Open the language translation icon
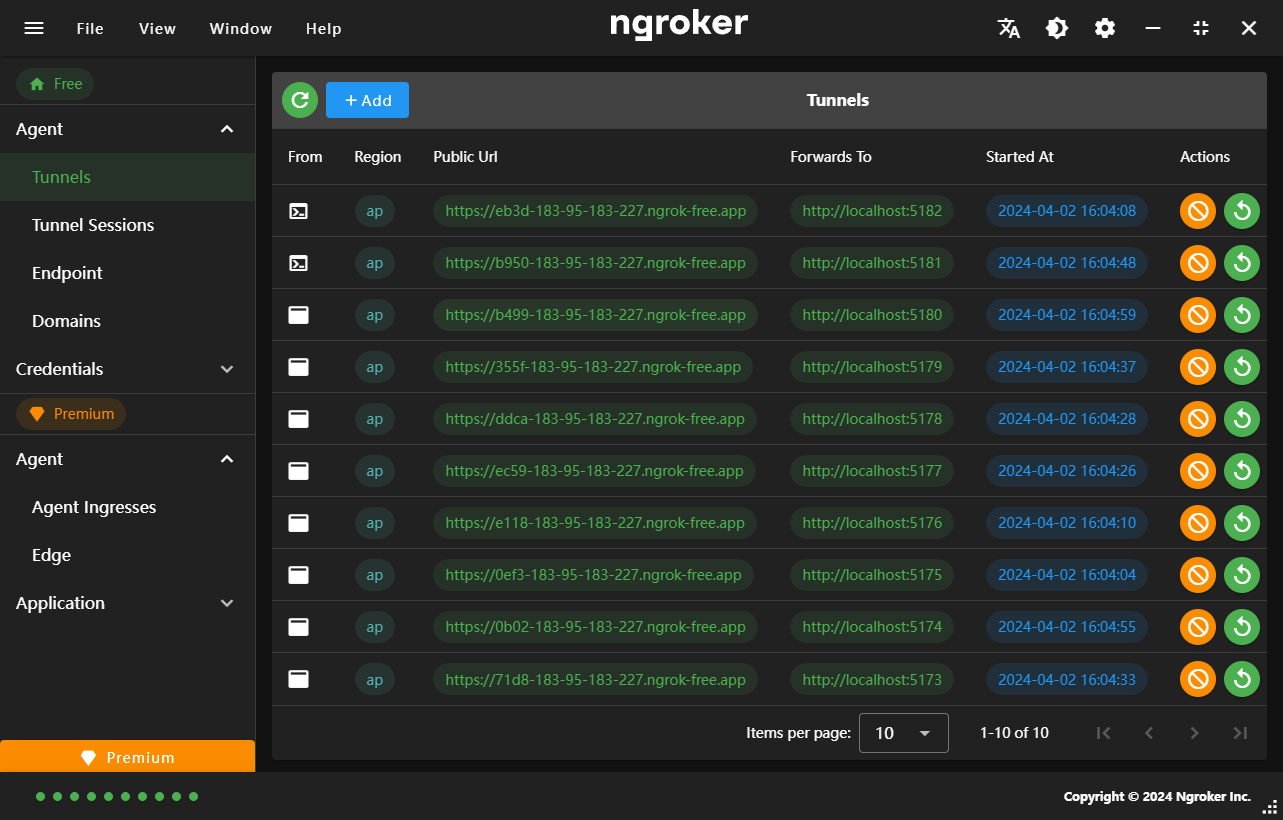 [x=1009, y=28]
